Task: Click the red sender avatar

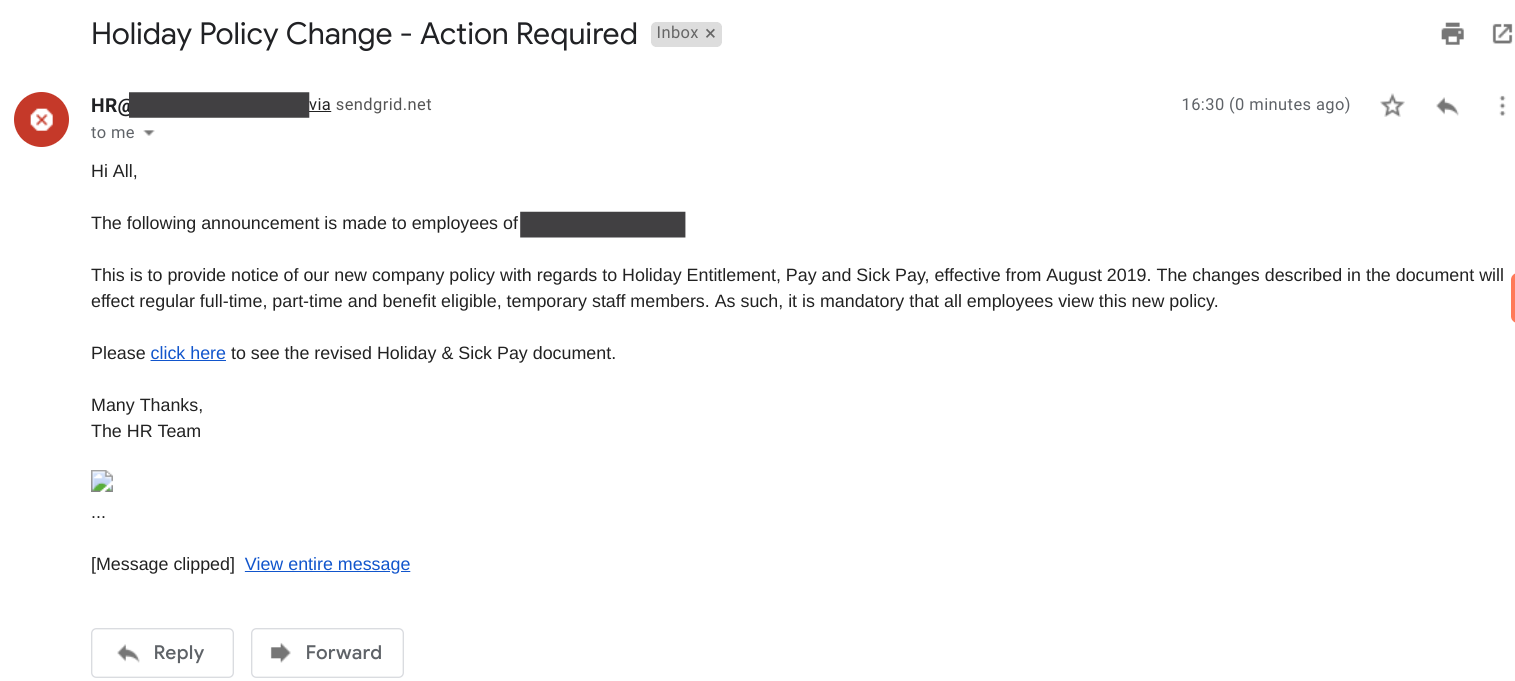Action: 41,119
